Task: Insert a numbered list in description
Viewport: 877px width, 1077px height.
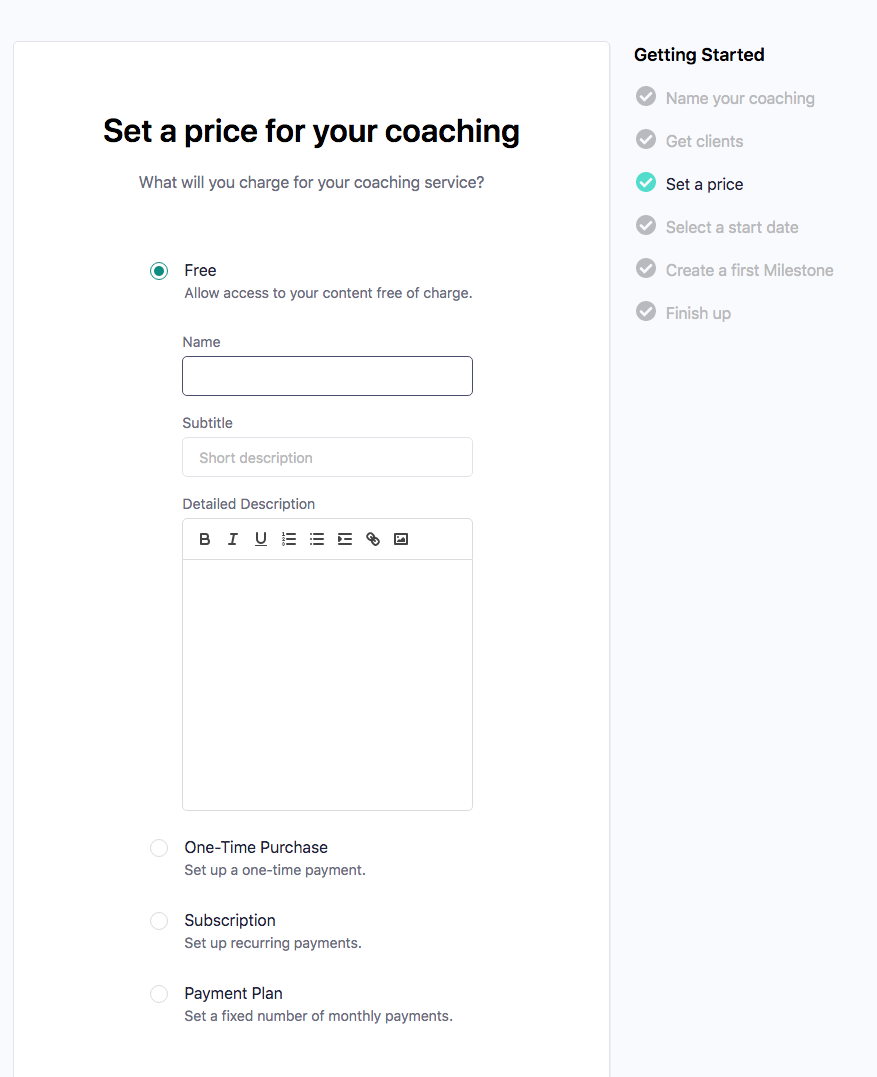Action: (289, 539)
